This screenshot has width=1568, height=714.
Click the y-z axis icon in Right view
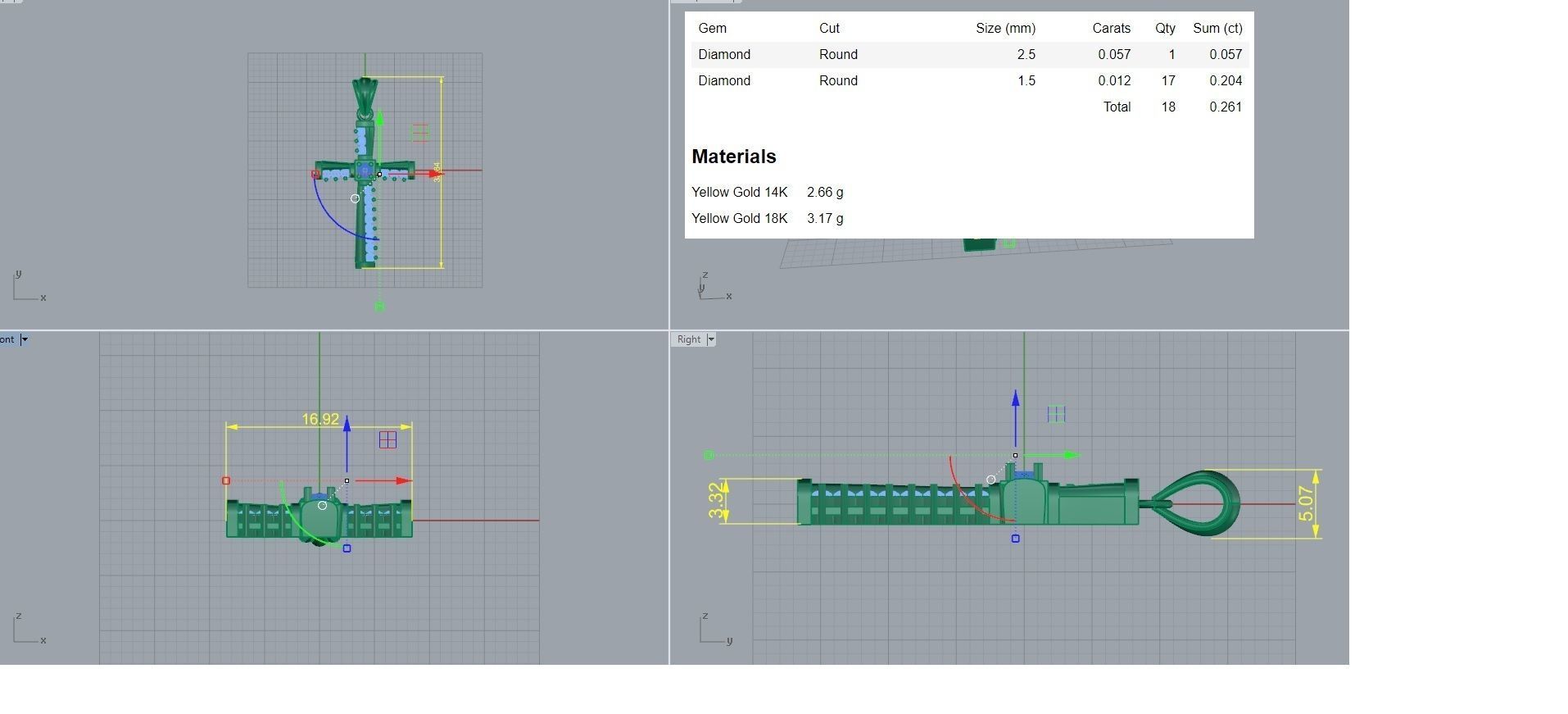716,629
